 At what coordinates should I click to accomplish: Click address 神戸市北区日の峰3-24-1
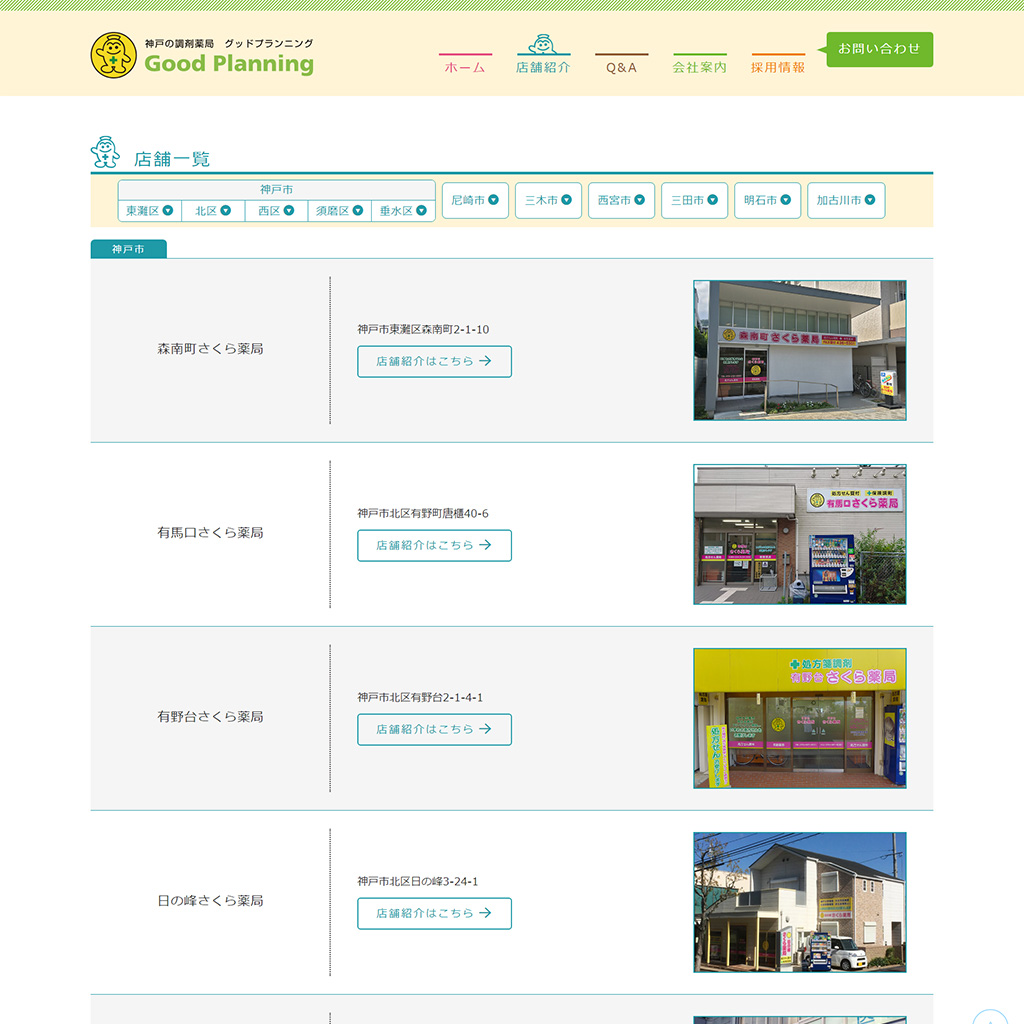(418, 882)
